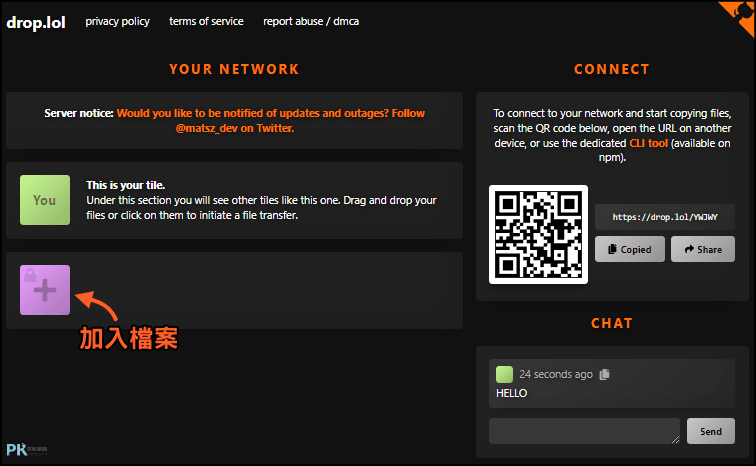The height and width of the screenshot is (466, 756).
Task: Click the drop.lol logo
Action: (x=36, y=22)
